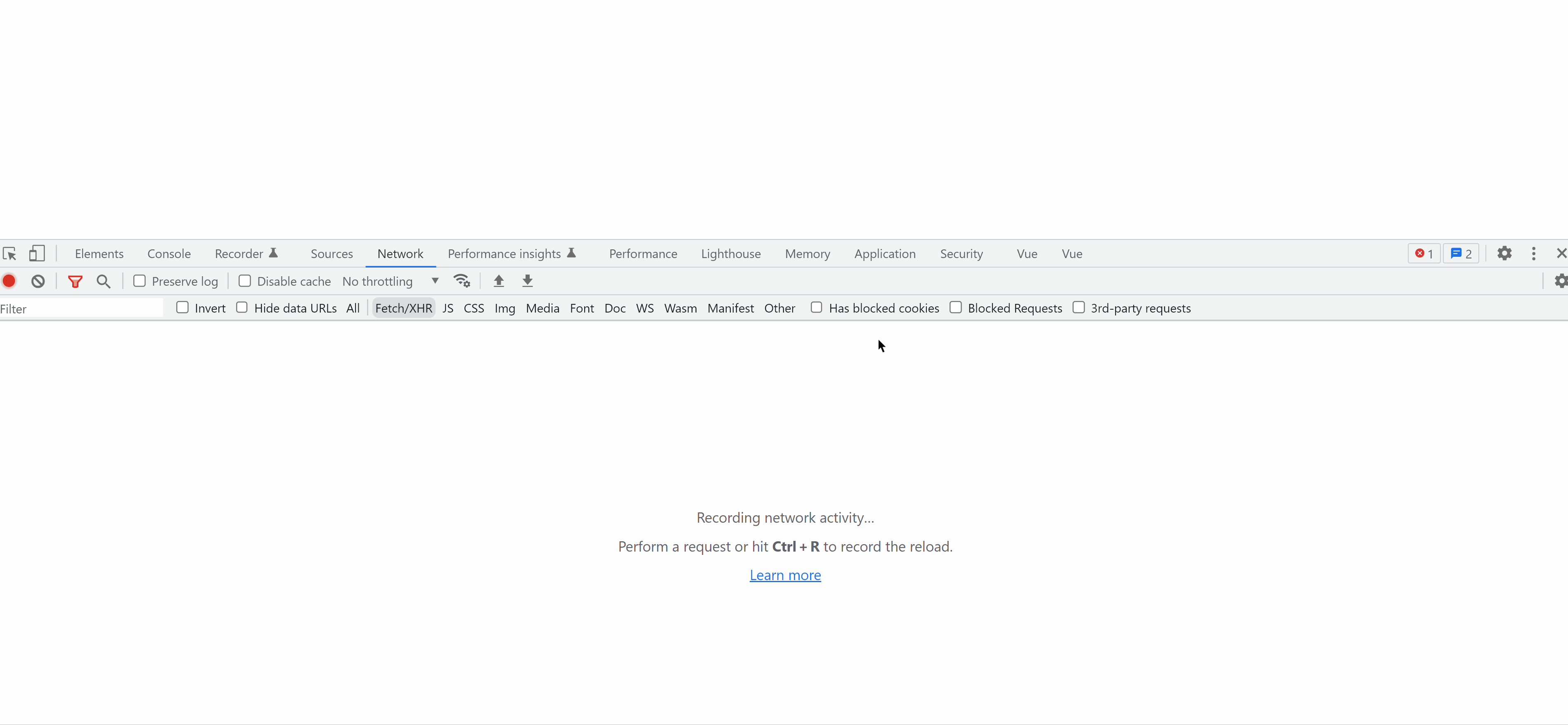Switch to the Application tab
This screenshot has height=725, width=1568.
[884, 253]
